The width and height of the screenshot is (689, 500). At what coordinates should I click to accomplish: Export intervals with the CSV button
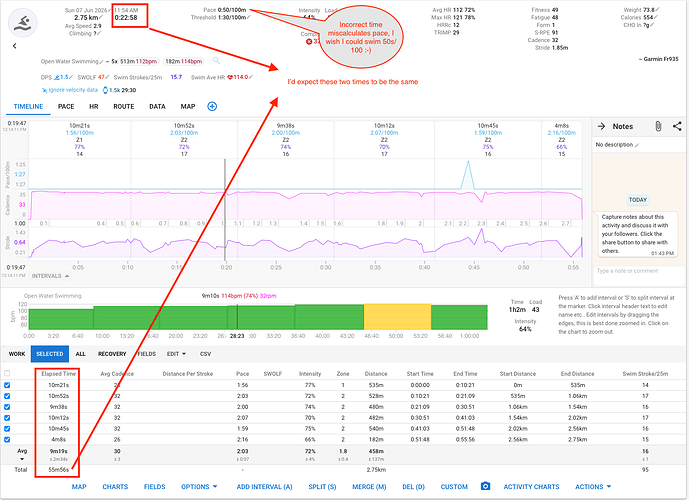[x=205, y=354]
